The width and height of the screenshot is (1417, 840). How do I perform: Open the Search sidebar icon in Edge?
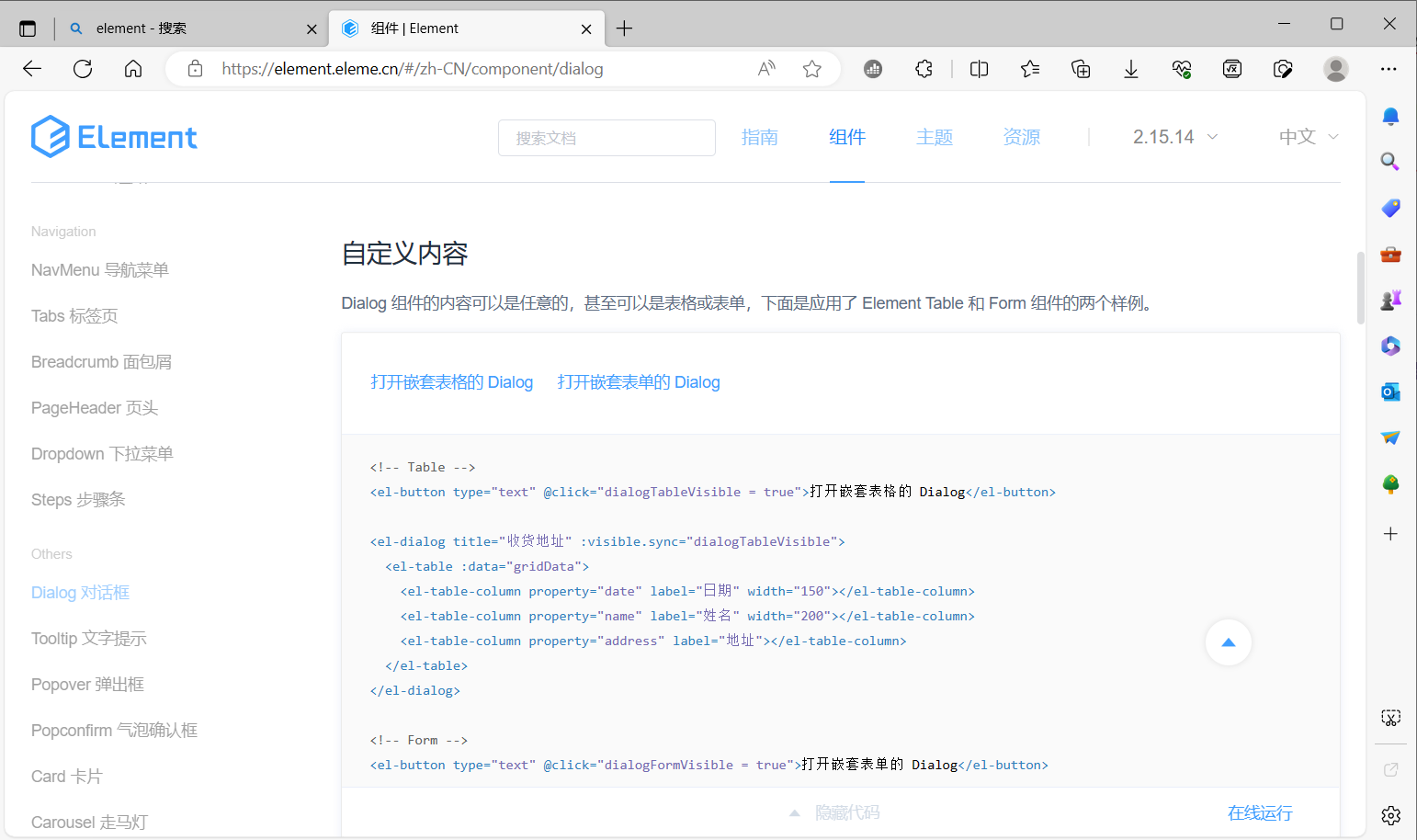click(x=1389, y=161)
